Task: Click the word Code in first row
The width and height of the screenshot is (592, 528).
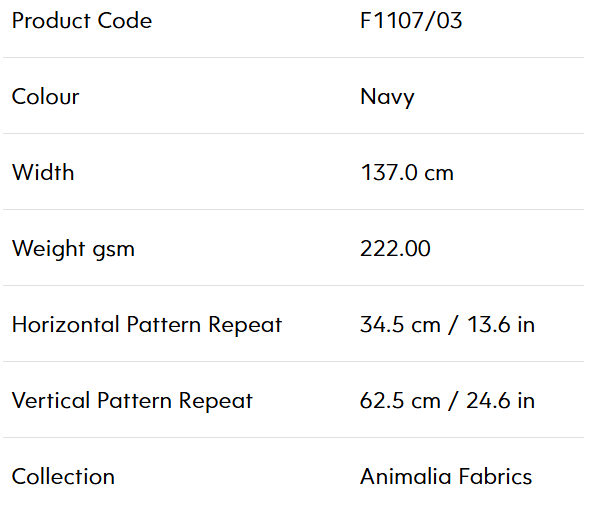Action: (x=125, y=20)
